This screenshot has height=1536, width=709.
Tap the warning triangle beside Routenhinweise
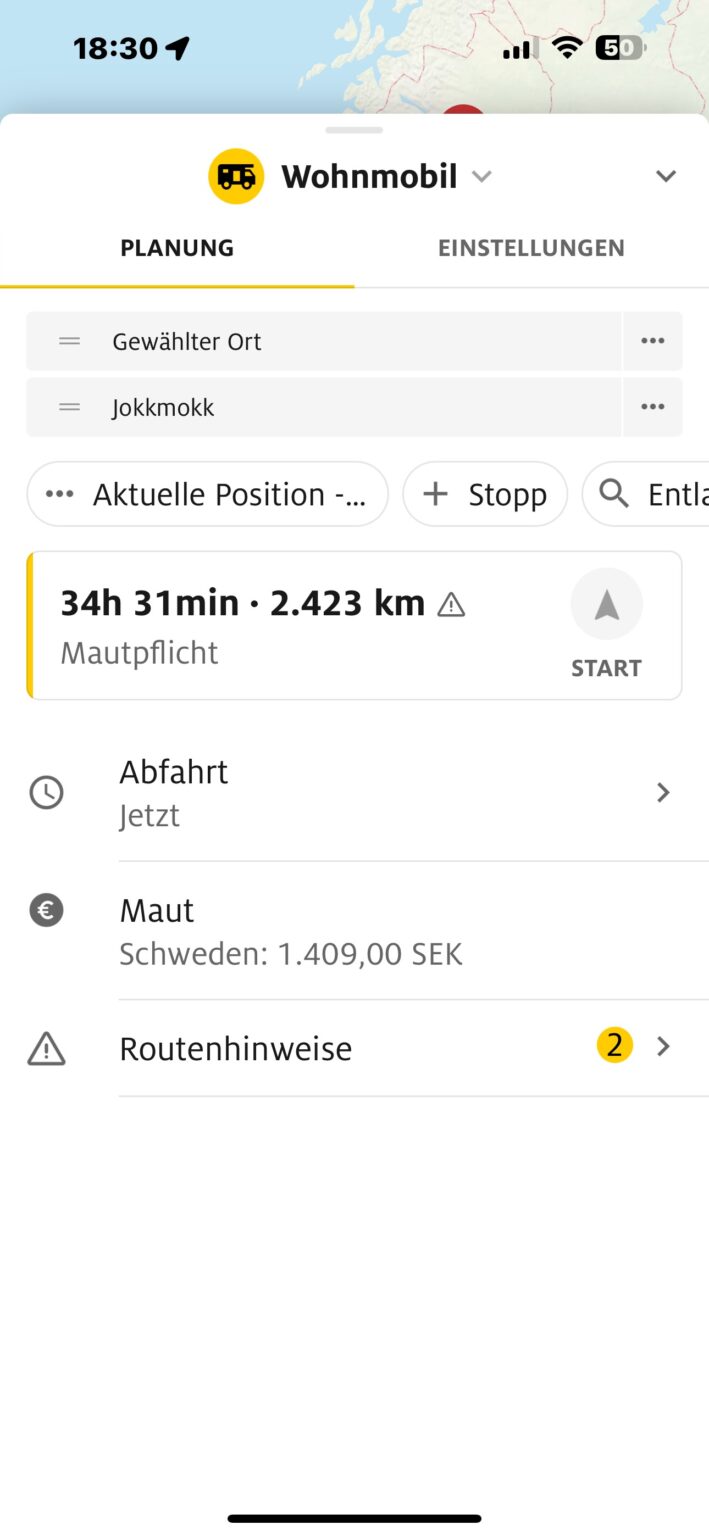click(46, 1048)
